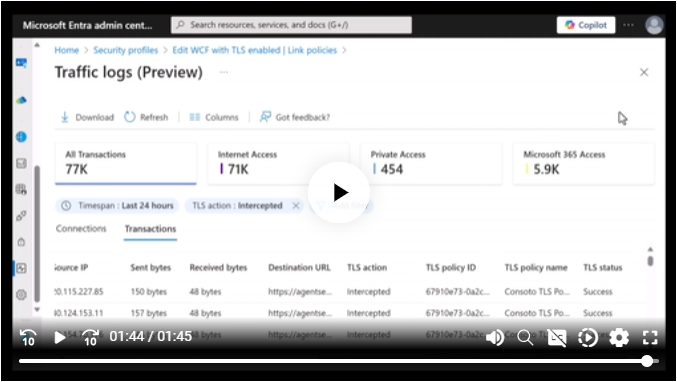Click the small play button in control bar
The height and width of the screenshot is (382, 677).
point(60,338)
